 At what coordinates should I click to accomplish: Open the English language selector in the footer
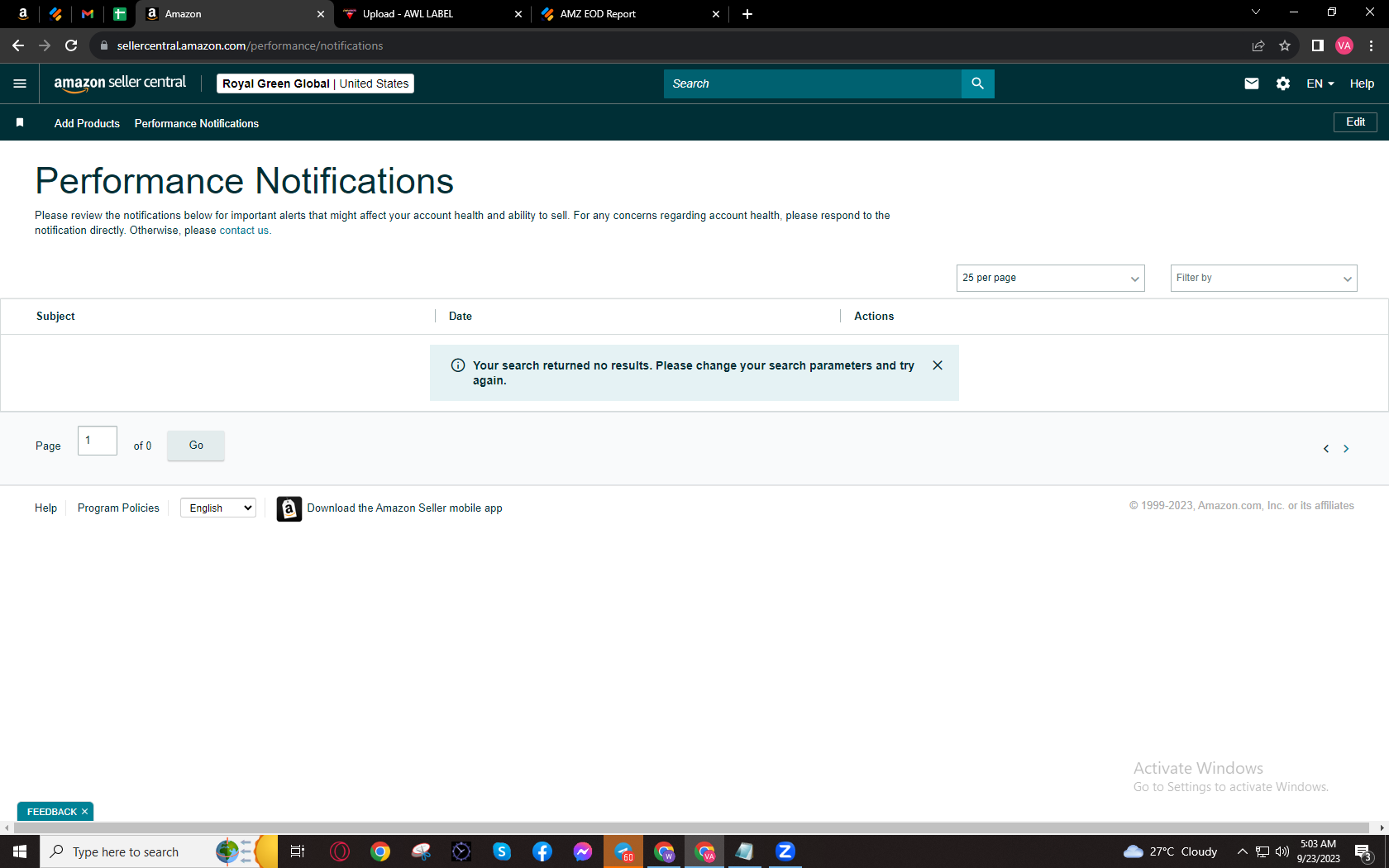[x=218, y=508]
